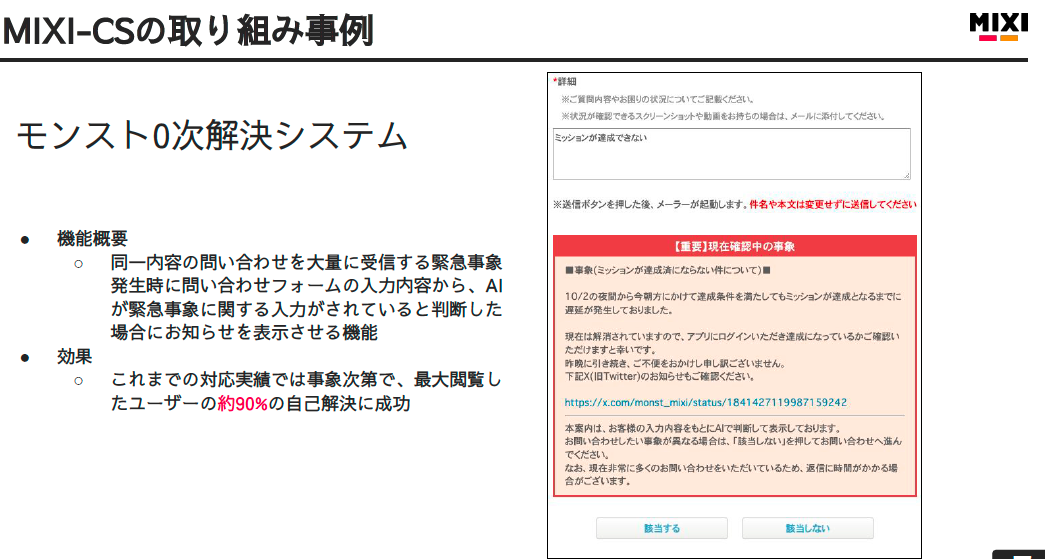Click the 下記X(旧Twitter)のお知らせ line
This screenshot has width=1045, height=559.
[x=659, y=376]
